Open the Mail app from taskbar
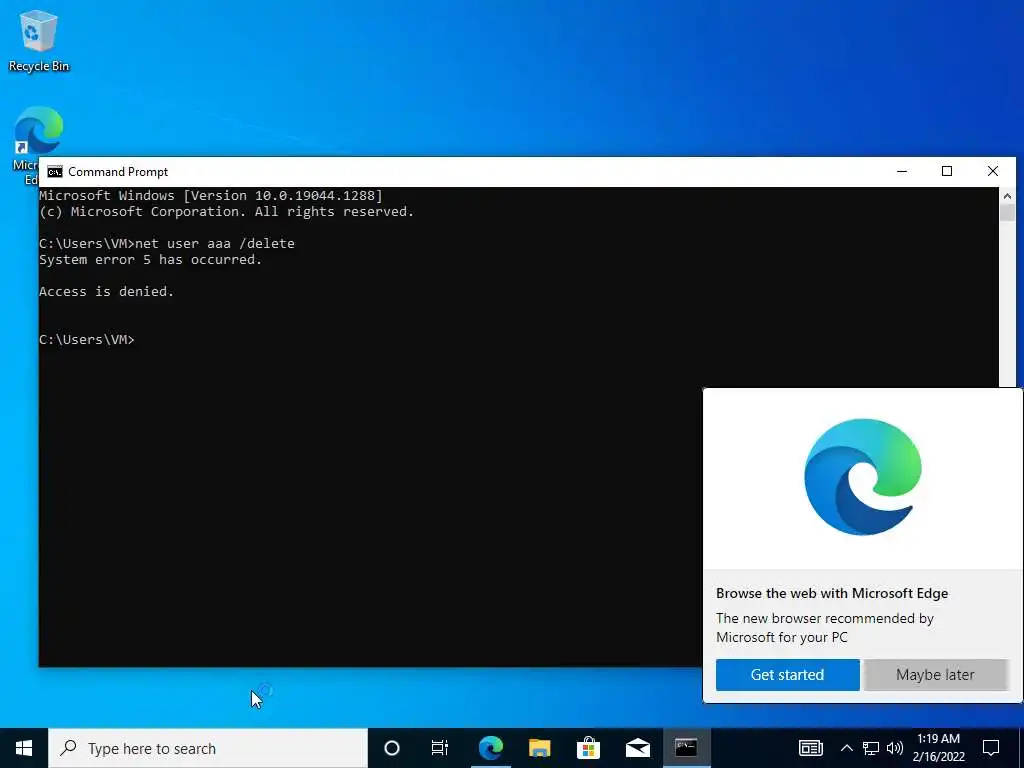Viewport: 1024px width, 768px height. 637,748
